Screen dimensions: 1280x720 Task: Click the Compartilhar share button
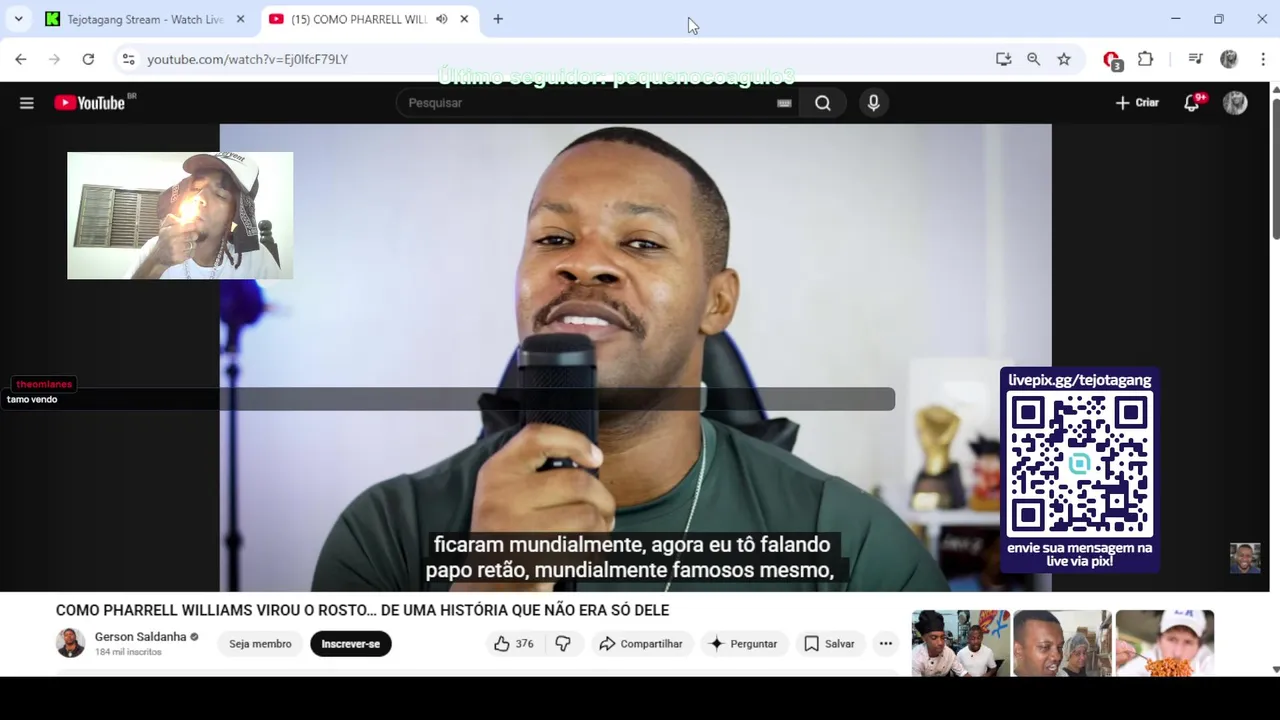pos(641,644)
